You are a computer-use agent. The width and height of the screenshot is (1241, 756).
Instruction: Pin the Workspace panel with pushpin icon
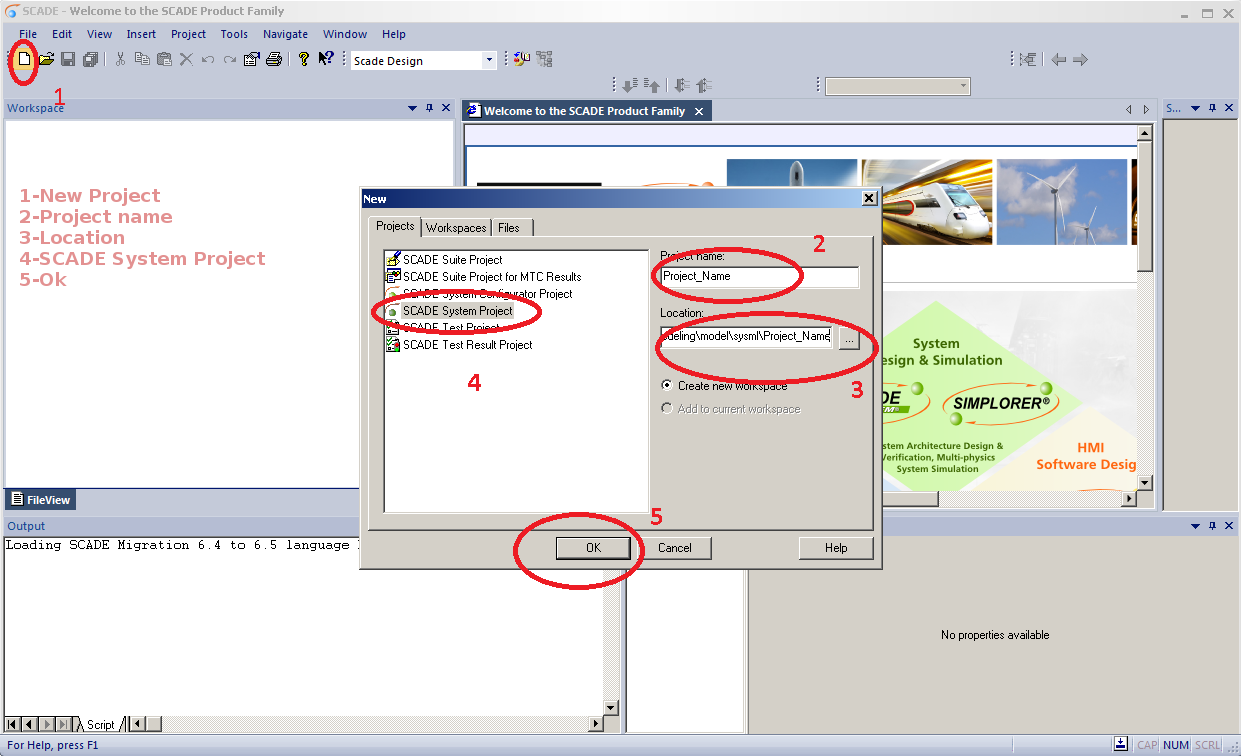coord(429,108)
